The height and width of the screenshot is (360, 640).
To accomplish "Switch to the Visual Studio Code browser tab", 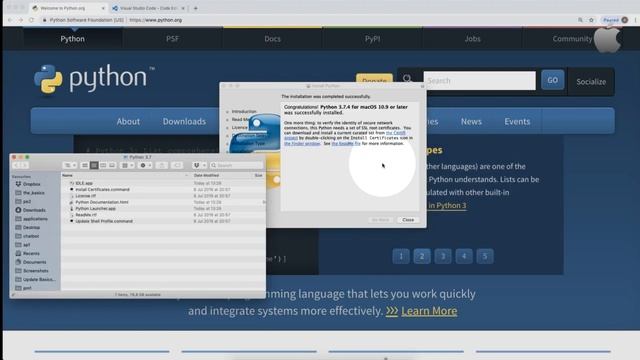I will click(x=149, y=8).
